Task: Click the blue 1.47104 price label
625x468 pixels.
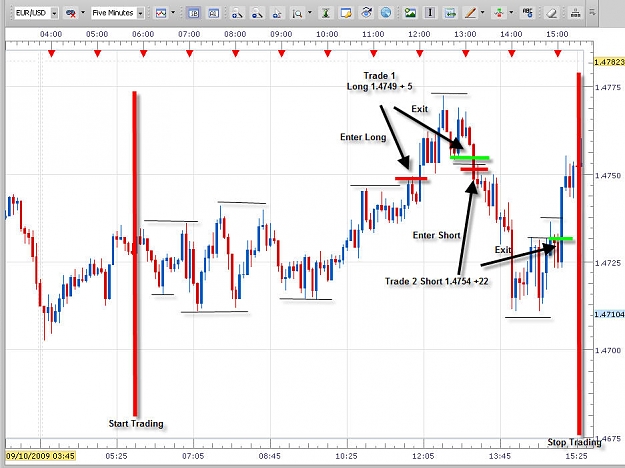Action: (x=609, y=314)
